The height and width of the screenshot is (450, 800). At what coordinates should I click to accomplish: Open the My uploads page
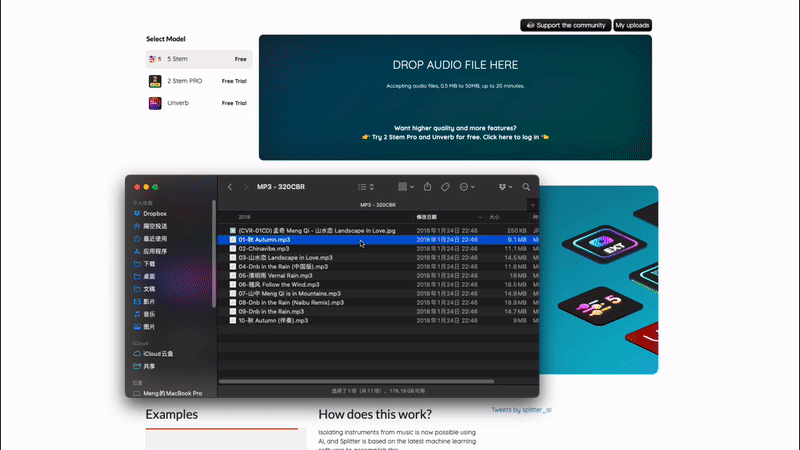tap(632, 25)
